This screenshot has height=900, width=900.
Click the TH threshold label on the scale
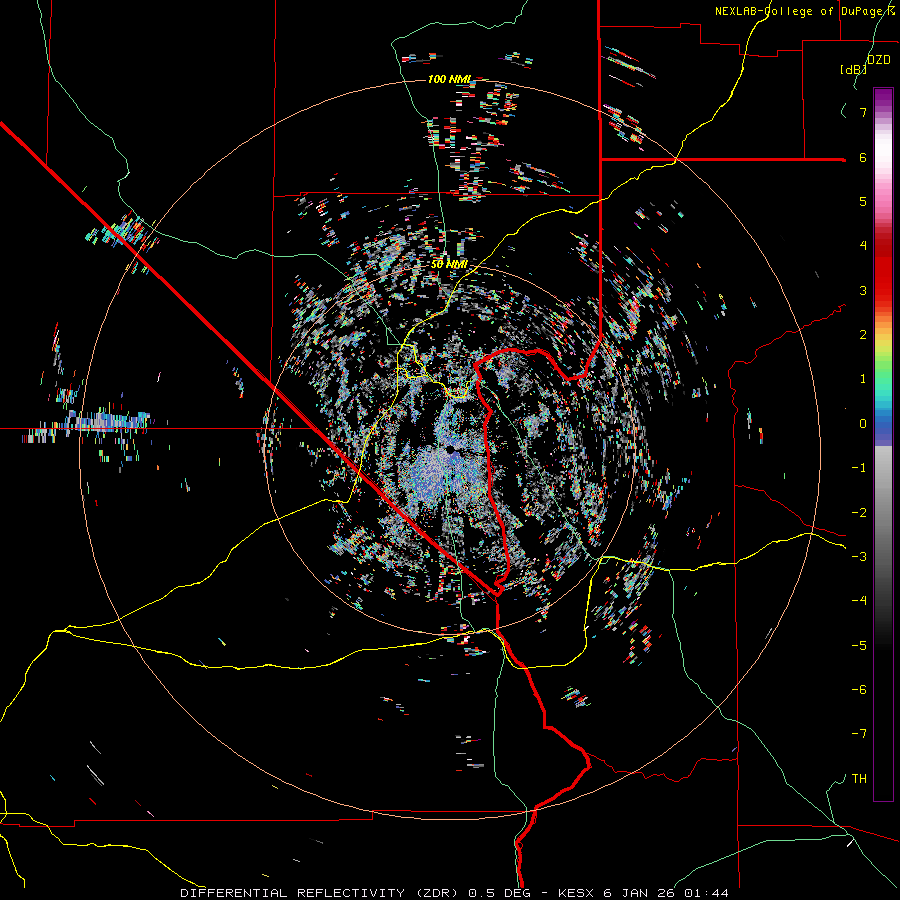859,779
